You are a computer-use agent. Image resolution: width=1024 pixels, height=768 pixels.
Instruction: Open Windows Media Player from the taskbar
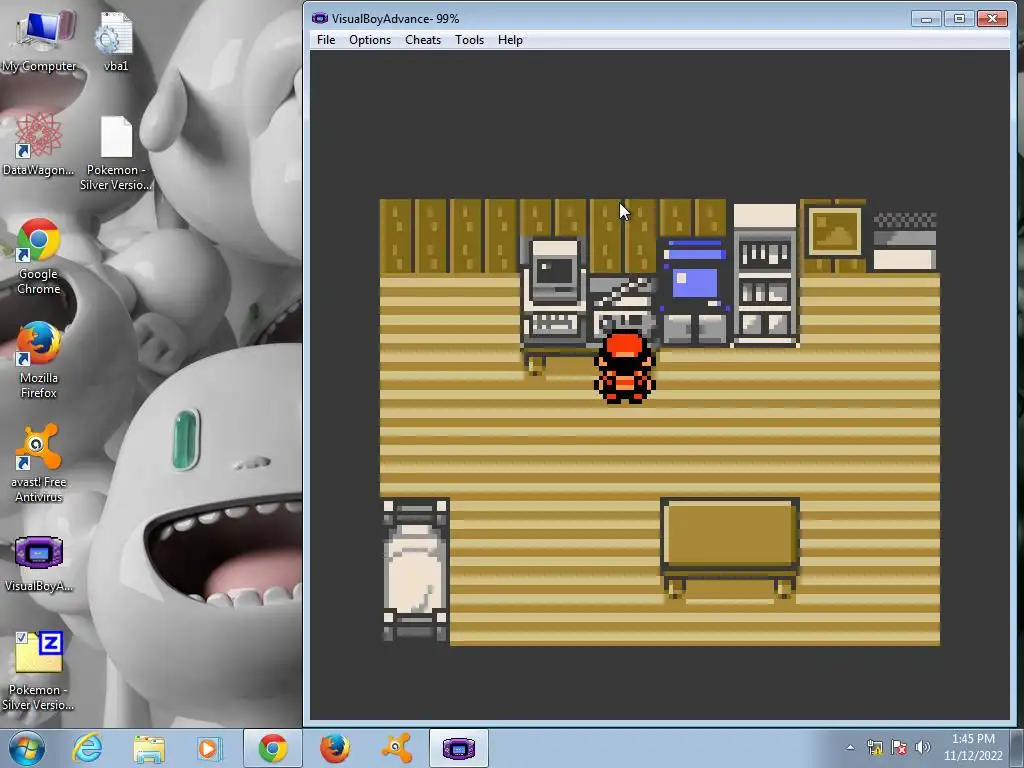(209, 748)
